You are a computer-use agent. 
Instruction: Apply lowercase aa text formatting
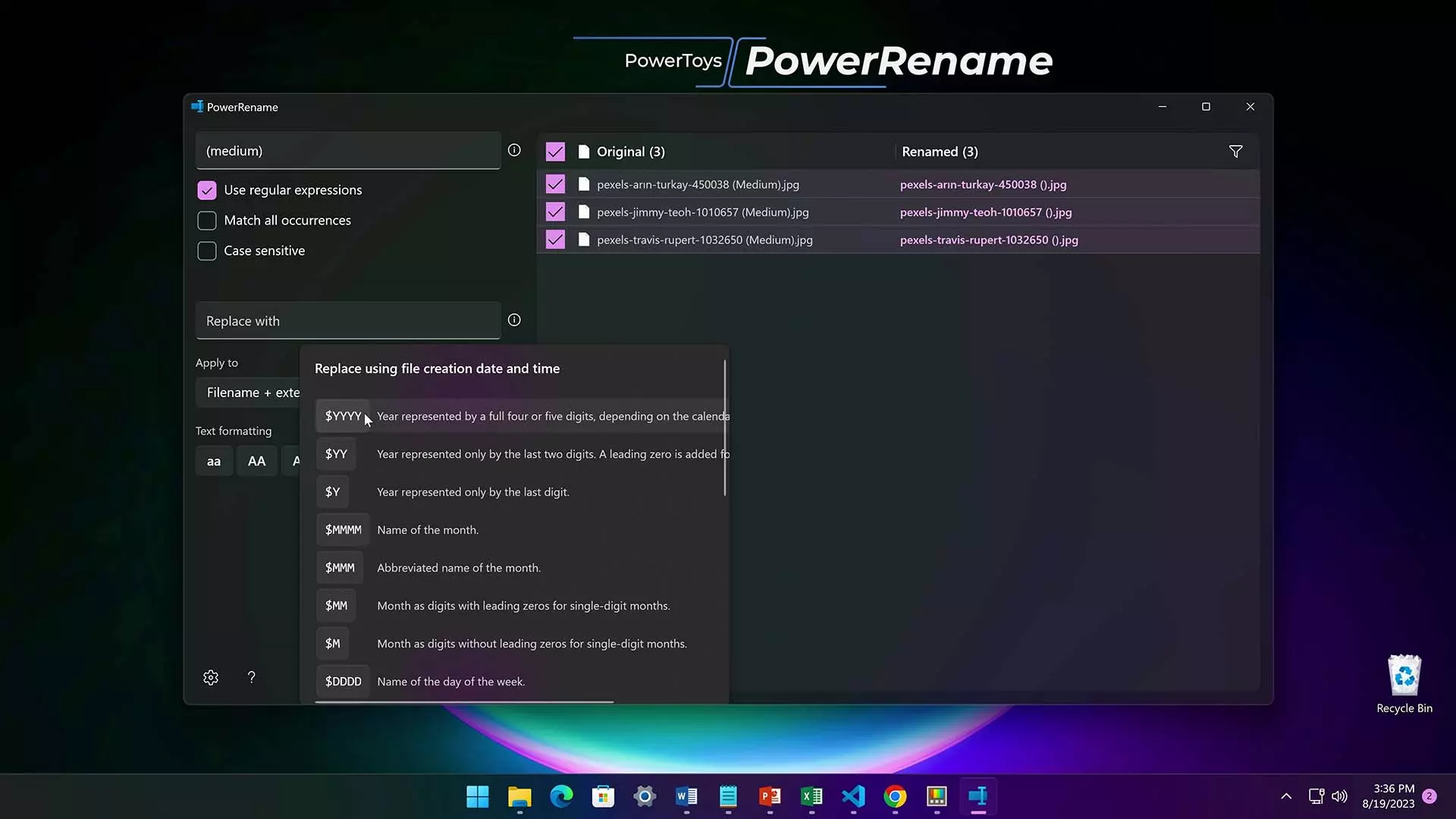pos(214,461)
